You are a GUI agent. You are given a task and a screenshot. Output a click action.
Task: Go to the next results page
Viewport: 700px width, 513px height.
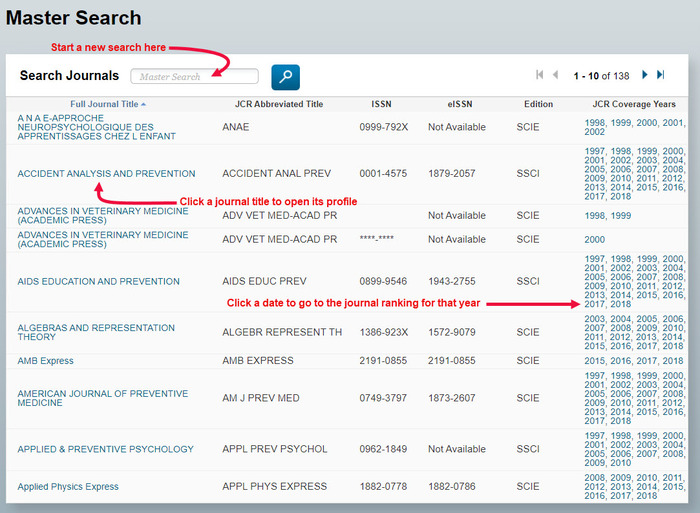[x=645, y=75]
